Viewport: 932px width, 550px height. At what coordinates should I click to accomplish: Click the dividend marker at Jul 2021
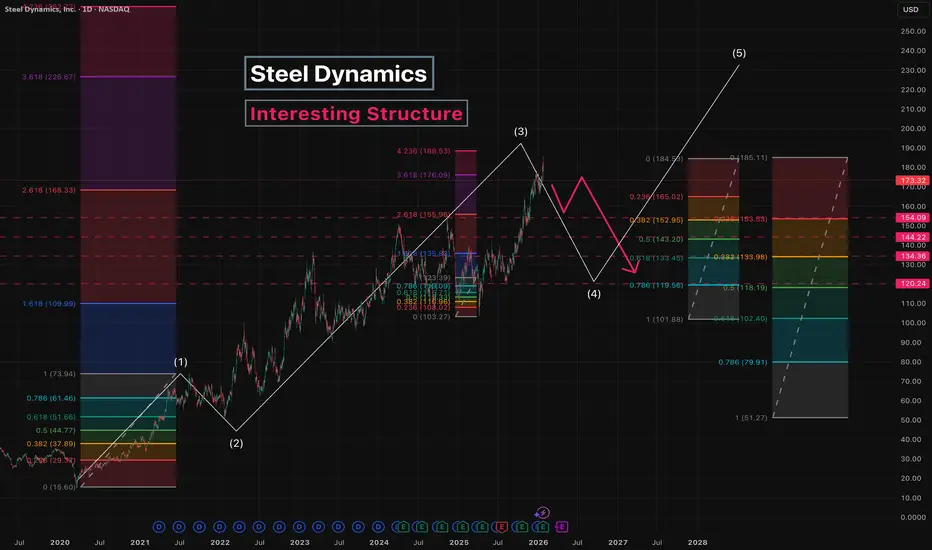[179, 527]
